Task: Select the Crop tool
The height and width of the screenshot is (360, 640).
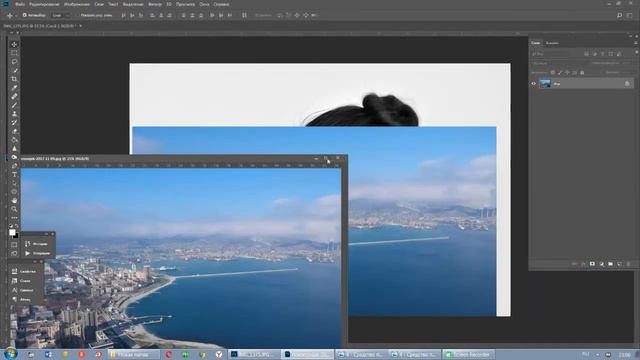Action: [14, 79]
